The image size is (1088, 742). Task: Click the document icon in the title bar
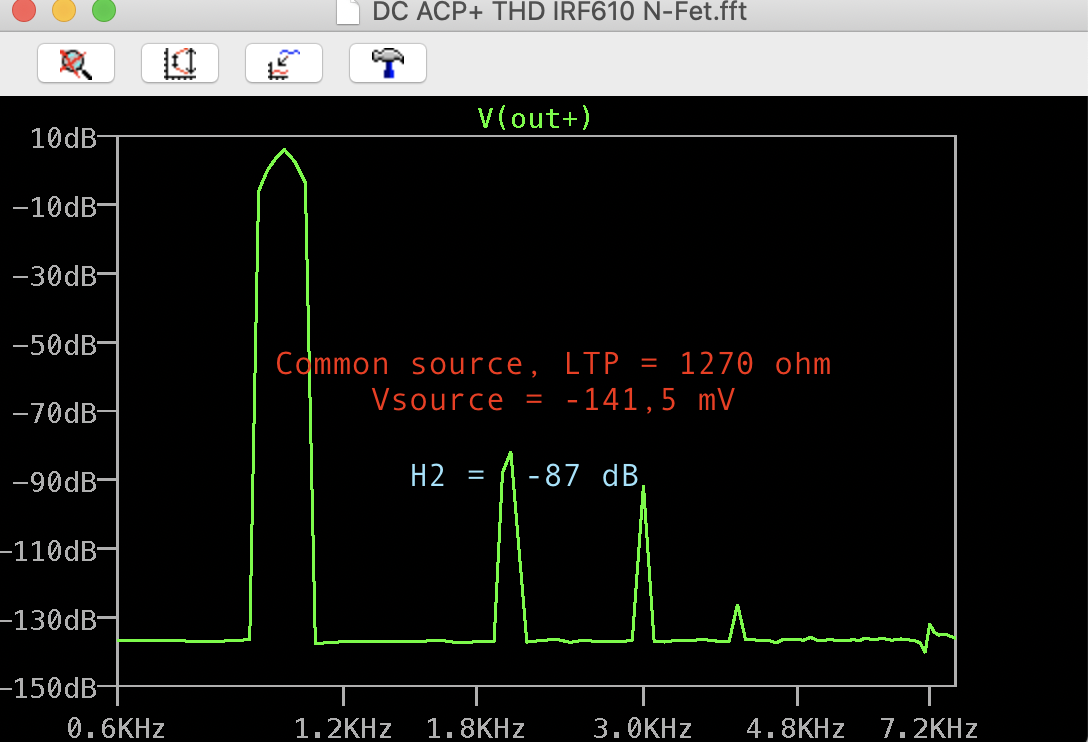tap(348, 12)
